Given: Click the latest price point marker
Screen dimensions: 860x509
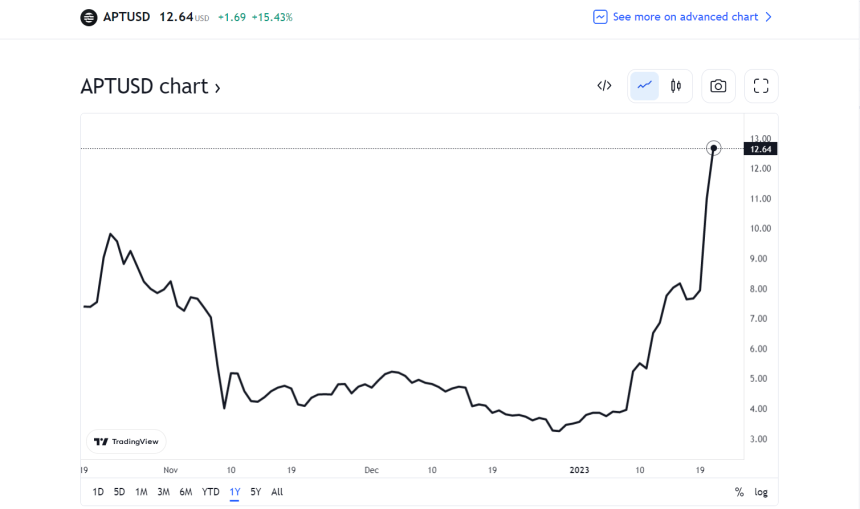Looking at the screenshot, I should tap(713, 148).
